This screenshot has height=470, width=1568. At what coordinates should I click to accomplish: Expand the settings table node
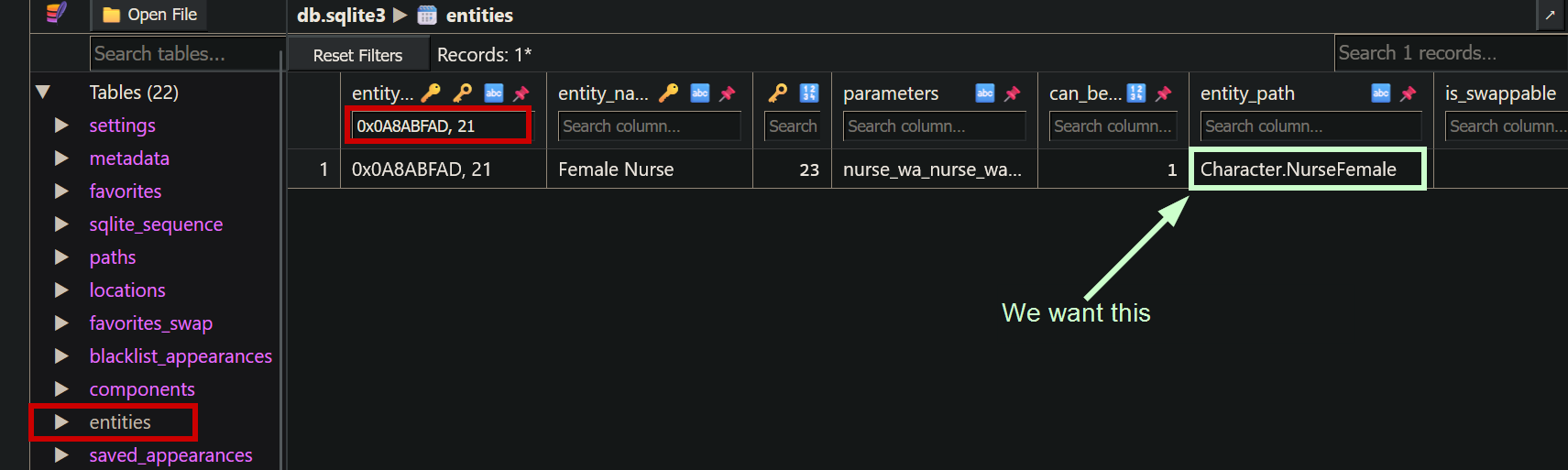(61, 126)
